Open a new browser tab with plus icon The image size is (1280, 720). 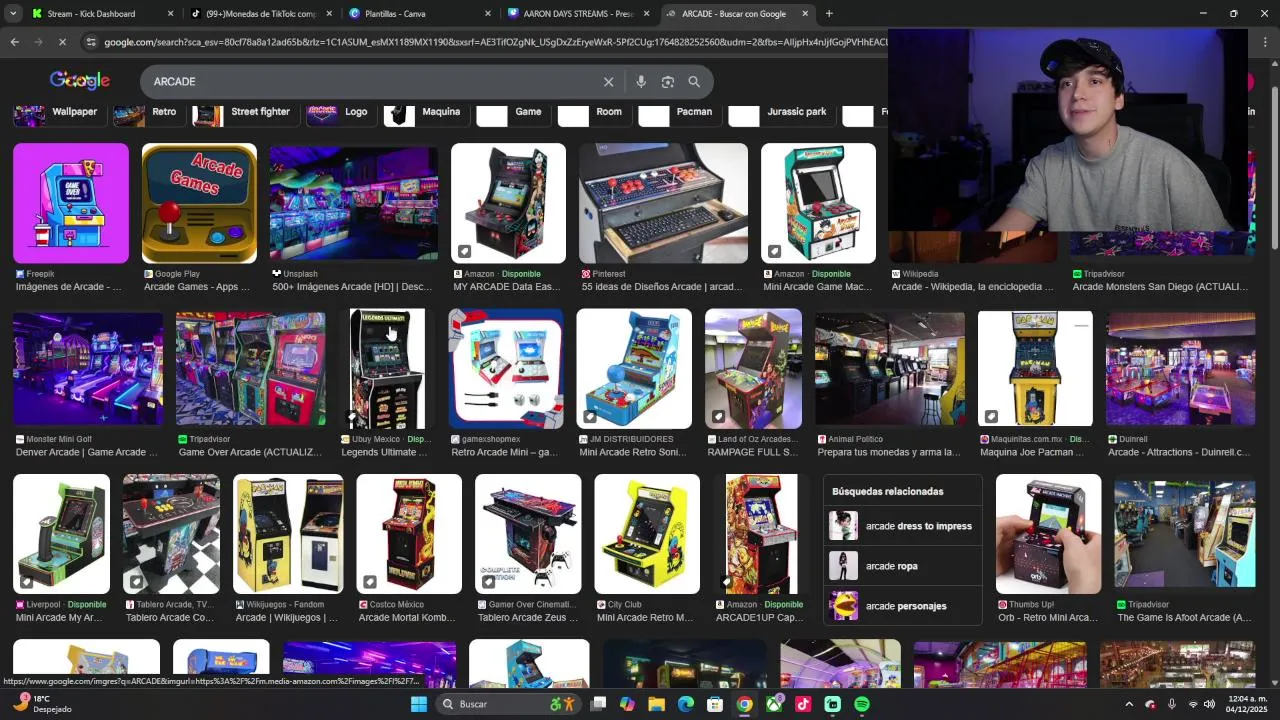pos(829,14)
